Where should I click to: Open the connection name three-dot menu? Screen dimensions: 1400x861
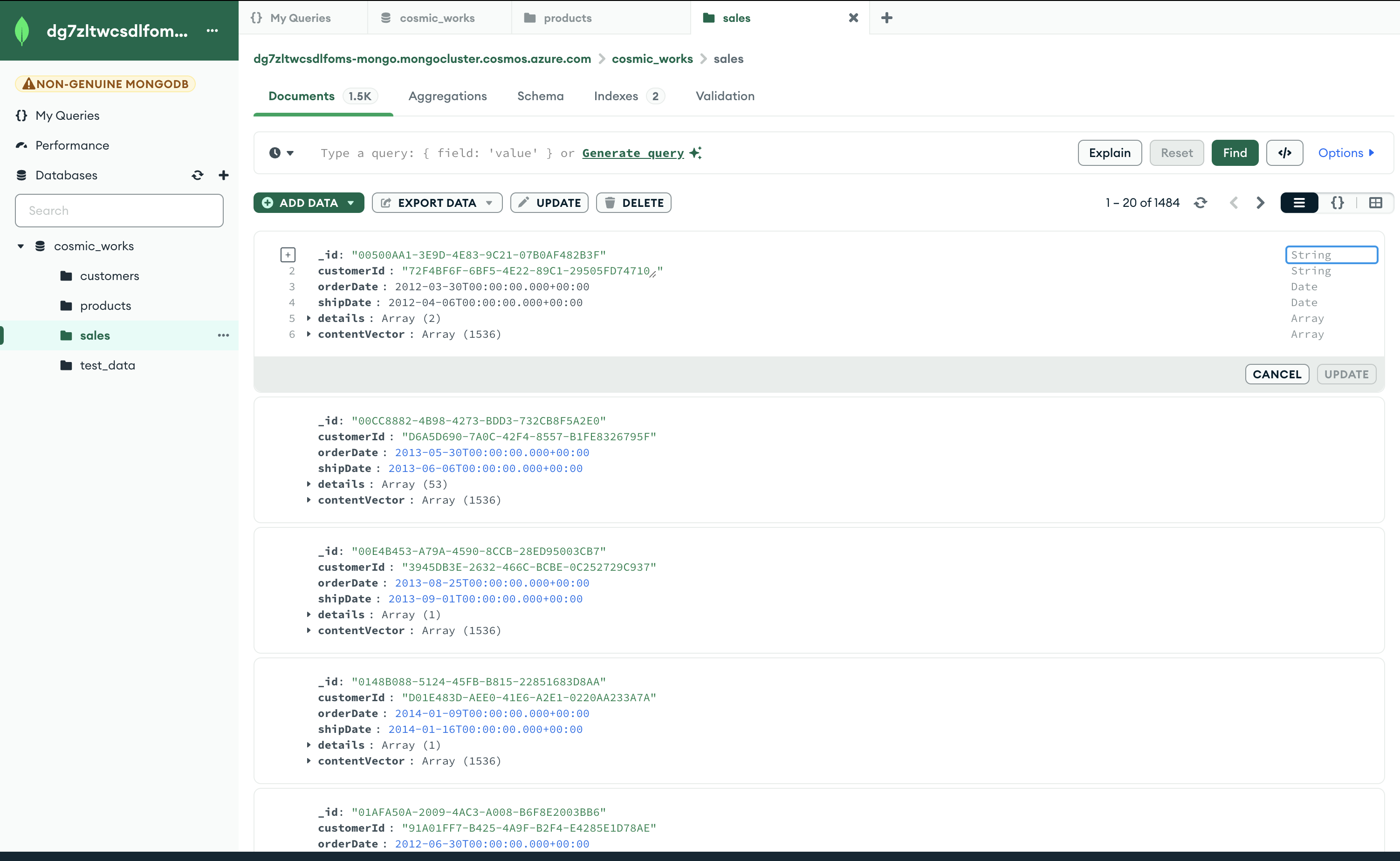coord(213,31)
